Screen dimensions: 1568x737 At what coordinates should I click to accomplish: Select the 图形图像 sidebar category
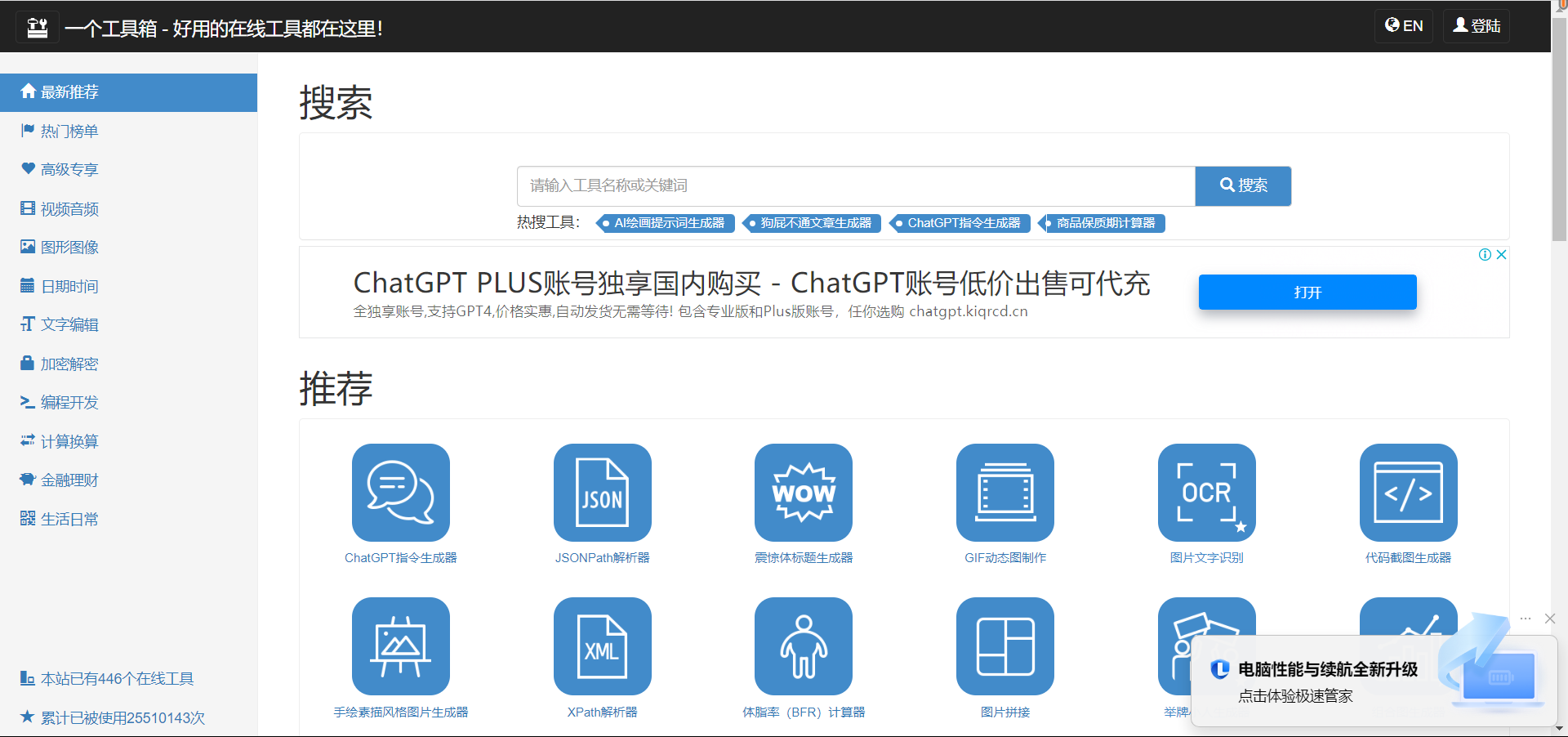point(128,248)
